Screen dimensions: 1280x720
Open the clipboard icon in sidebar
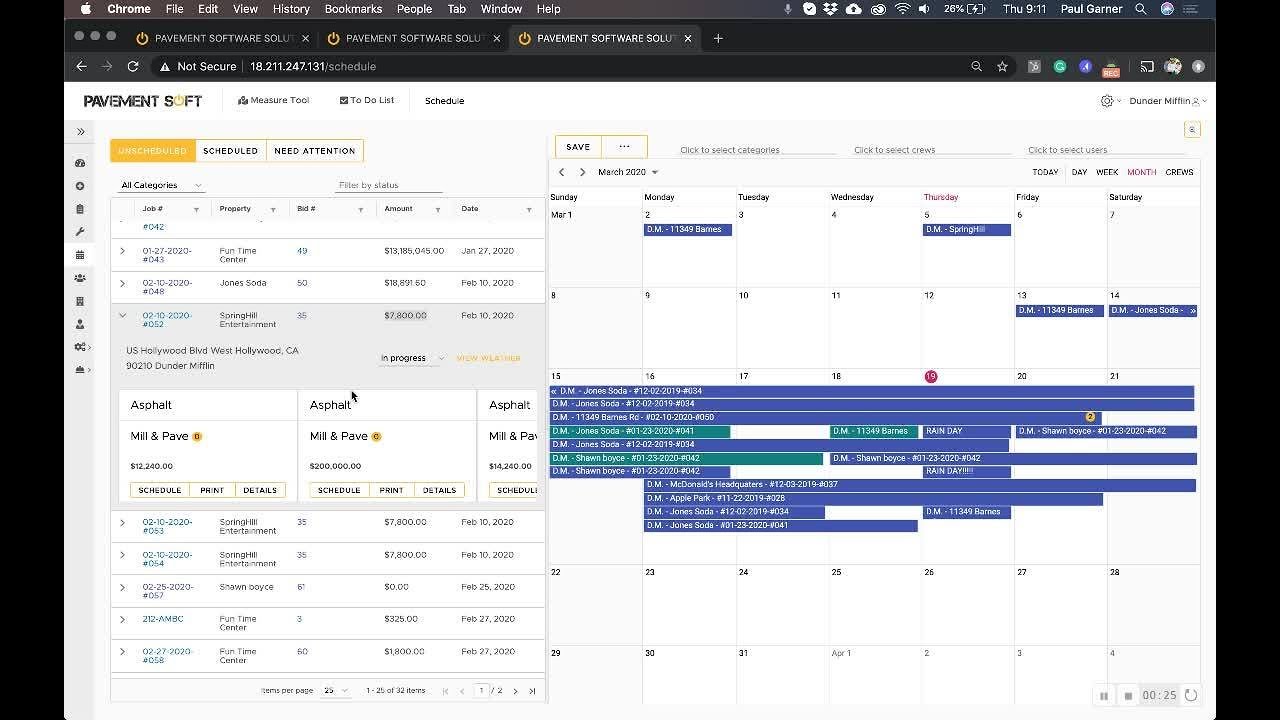pyautogui.click(x=80, y=209)
